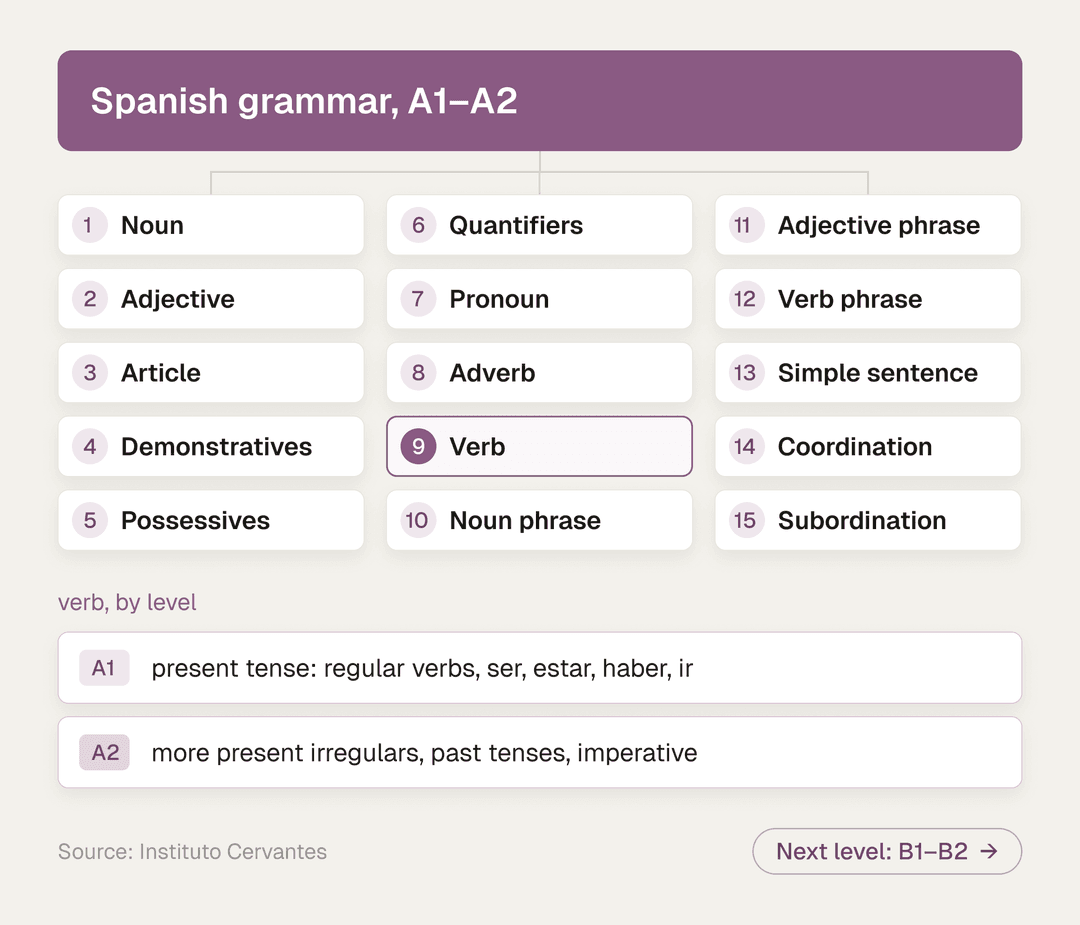Select the Quantifiers topic card
The image size is (1080, 925).
[539, 225]
